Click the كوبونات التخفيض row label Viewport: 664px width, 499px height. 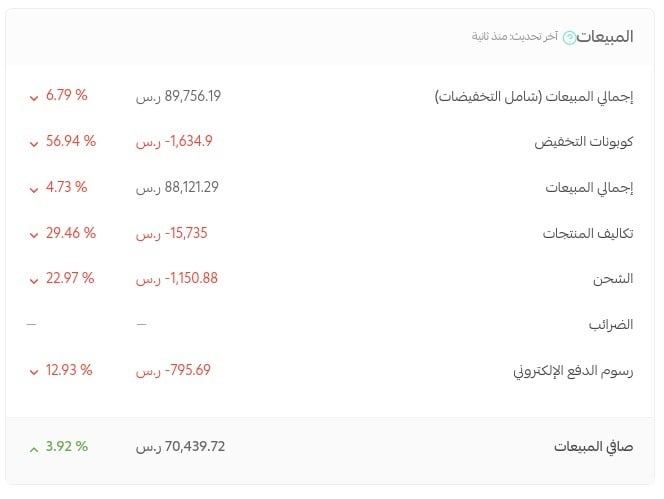point(584,142)
